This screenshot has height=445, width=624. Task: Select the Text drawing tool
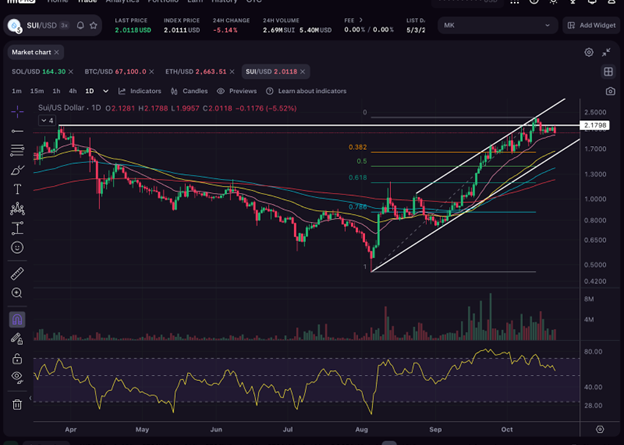(x=17, y=189)
